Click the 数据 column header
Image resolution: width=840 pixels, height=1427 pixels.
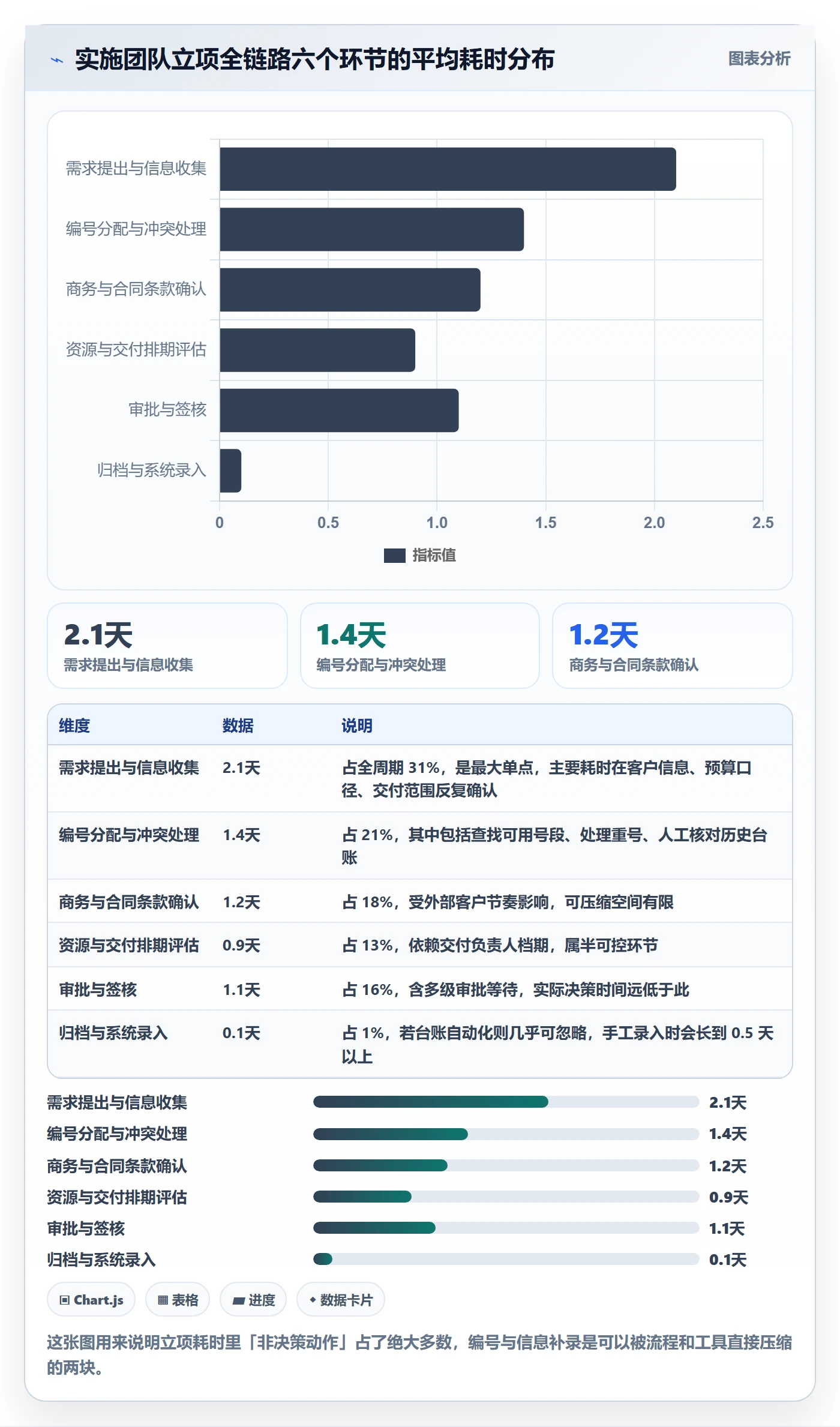238,726
